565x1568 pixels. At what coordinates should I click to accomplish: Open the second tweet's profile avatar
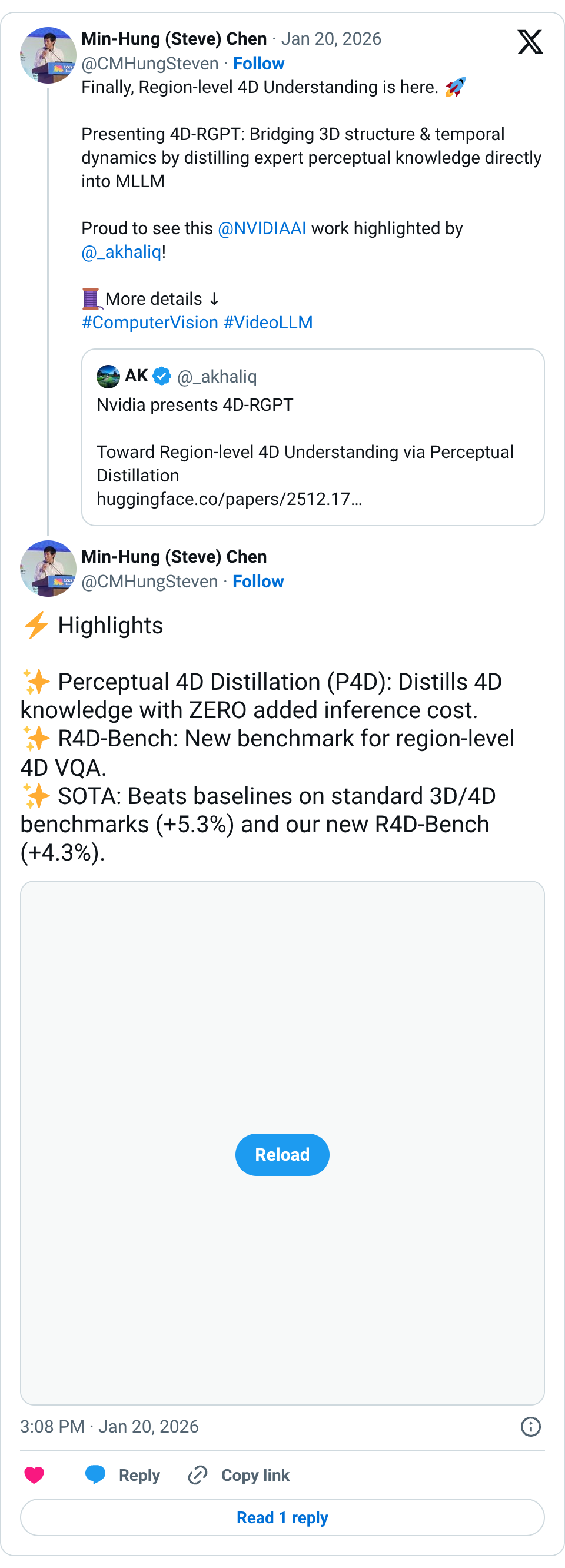(48, 568)
